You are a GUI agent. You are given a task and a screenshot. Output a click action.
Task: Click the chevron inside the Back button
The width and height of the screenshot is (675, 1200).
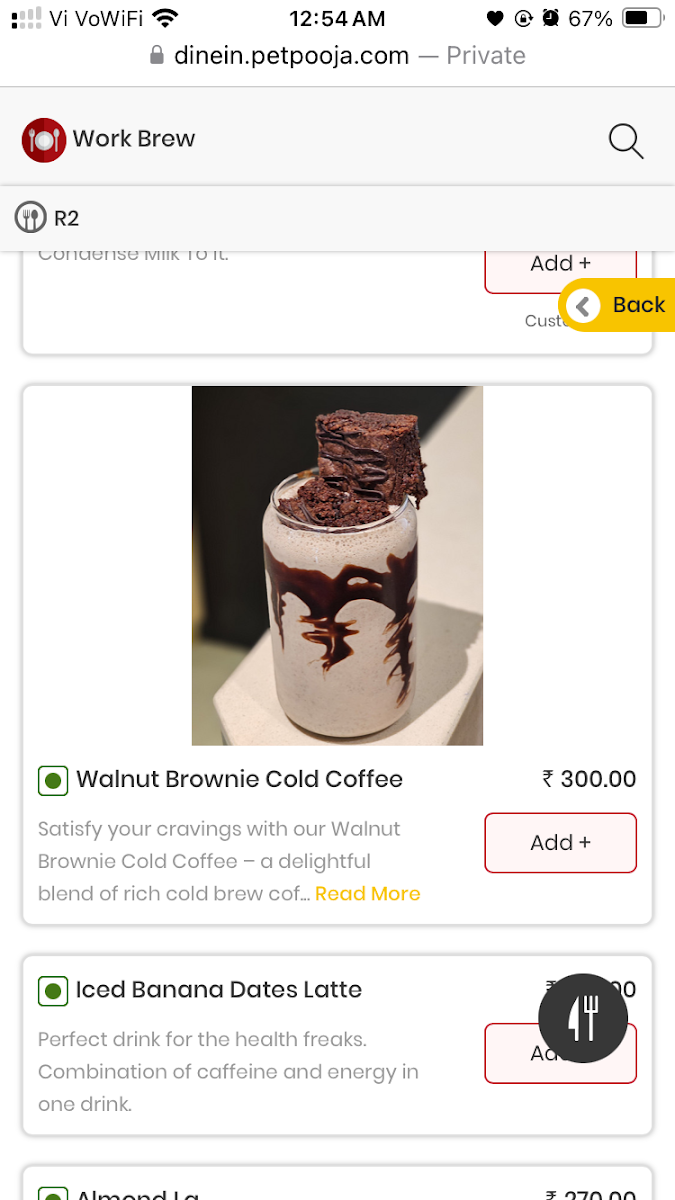[x=583, y=305]
